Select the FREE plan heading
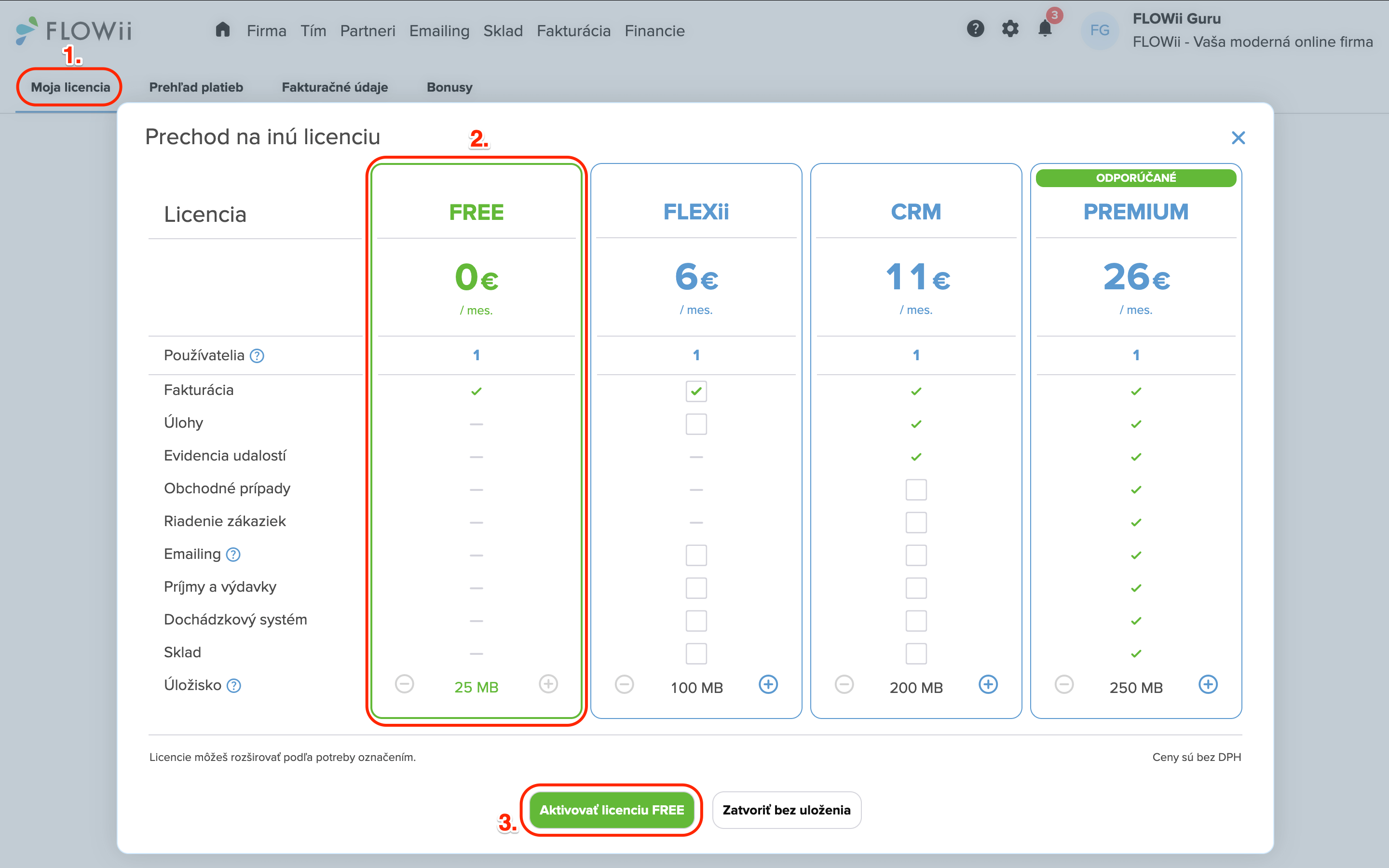 point(477,212)
